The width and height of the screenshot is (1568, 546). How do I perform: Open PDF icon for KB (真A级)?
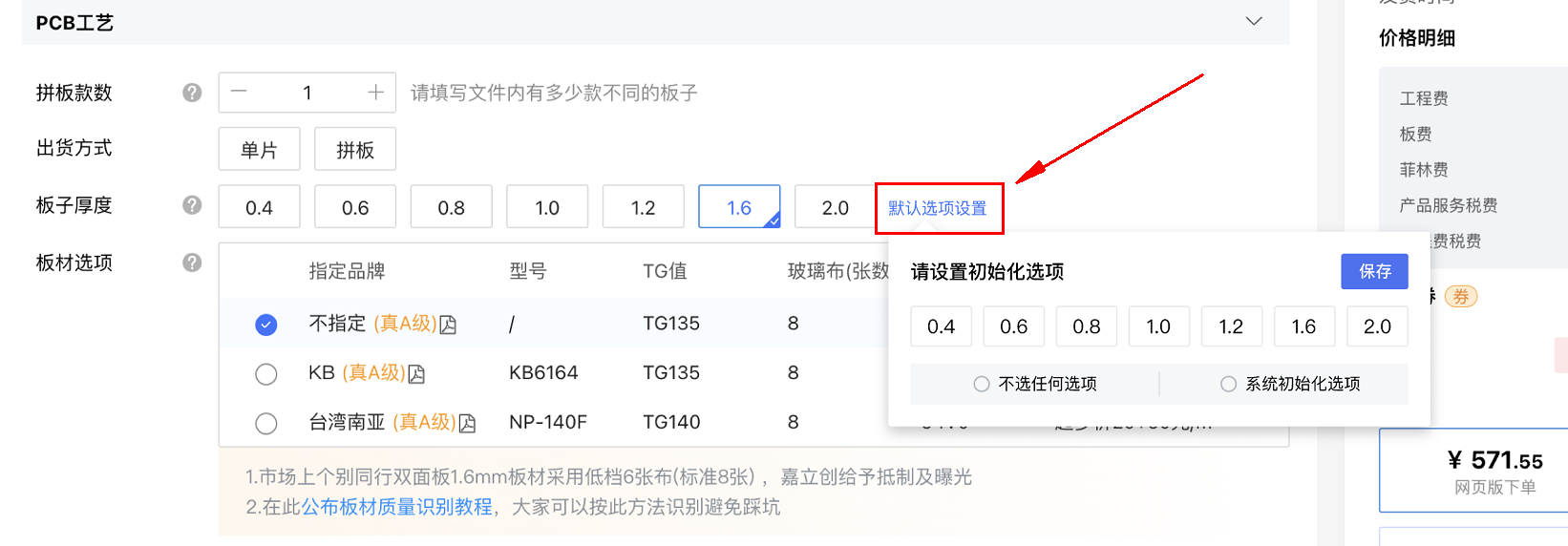pyautogui.click(x=416, y=374)
